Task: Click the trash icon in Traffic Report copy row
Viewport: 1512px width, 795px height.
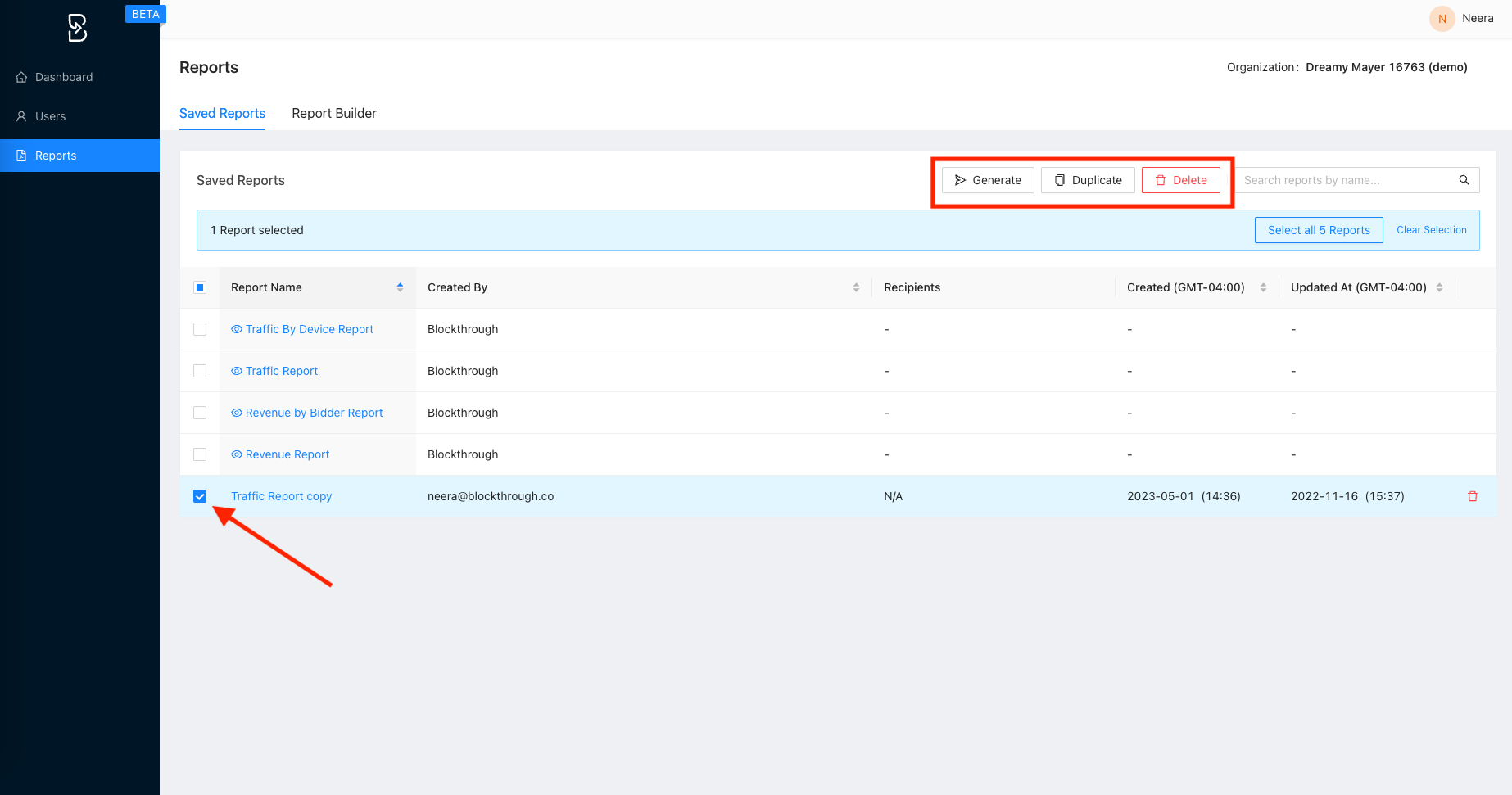Action: [1472, 496]
